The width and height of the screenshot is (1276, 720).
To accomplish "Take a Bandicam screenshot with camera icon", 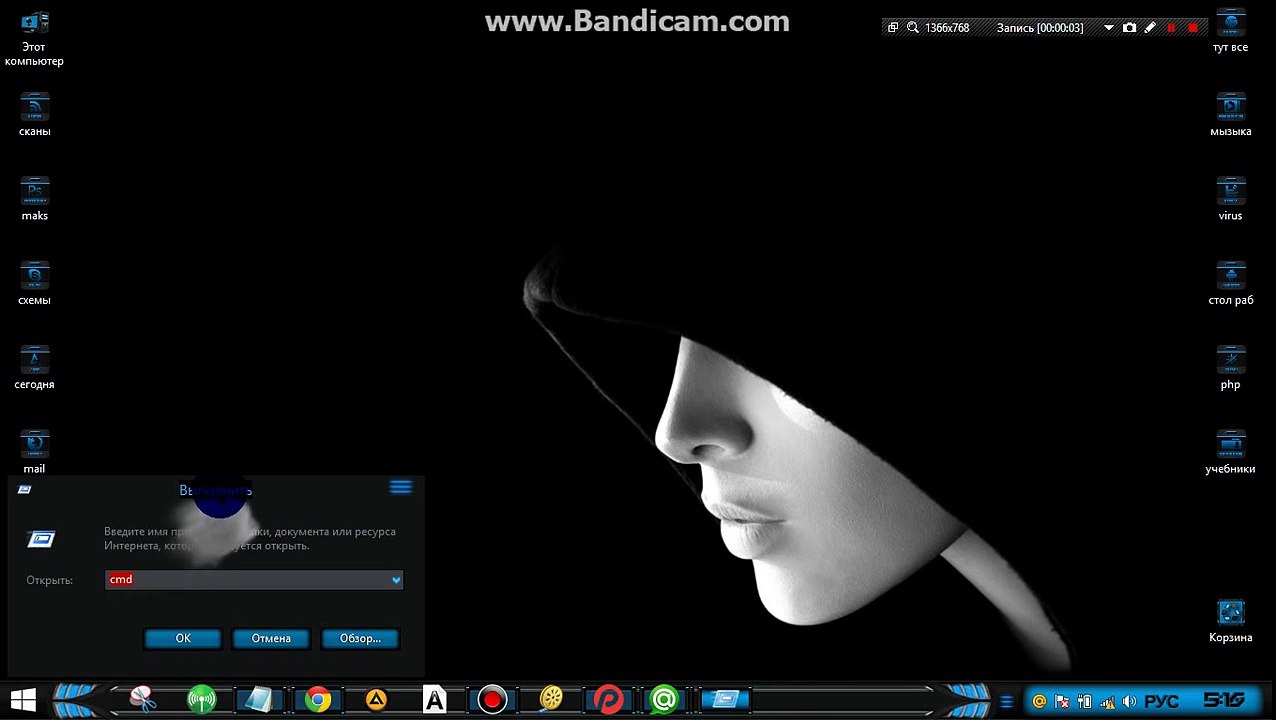I will coord(1129,28).
